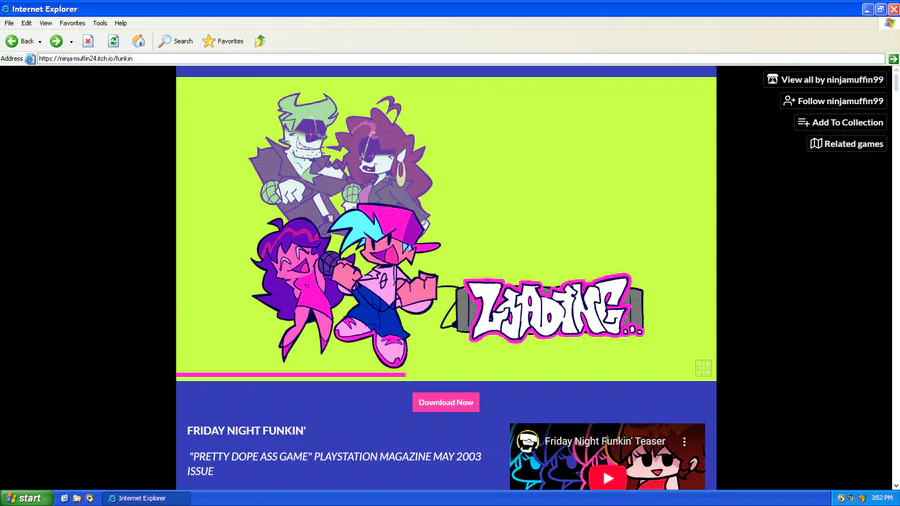Click the Friday Night Funkin' Teaser title

coord(605,441)
